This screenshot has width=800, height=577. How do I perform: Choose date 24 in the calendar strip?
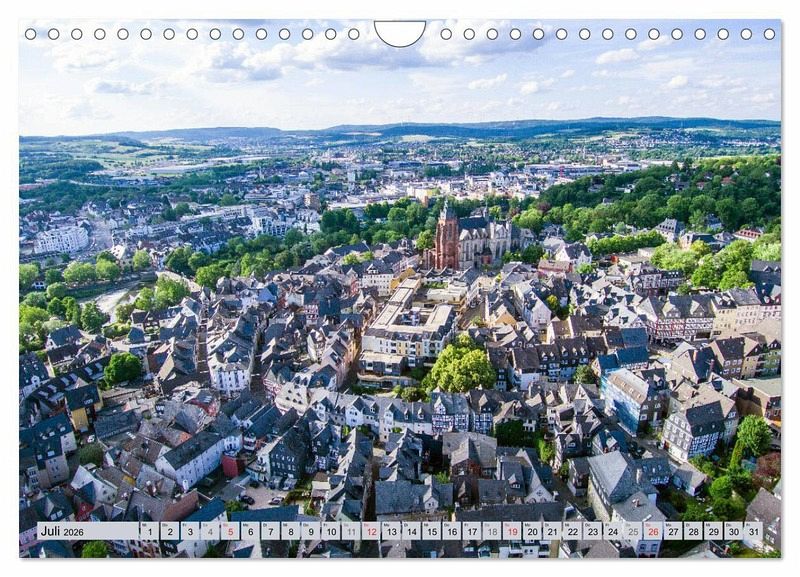click(612, 531)
